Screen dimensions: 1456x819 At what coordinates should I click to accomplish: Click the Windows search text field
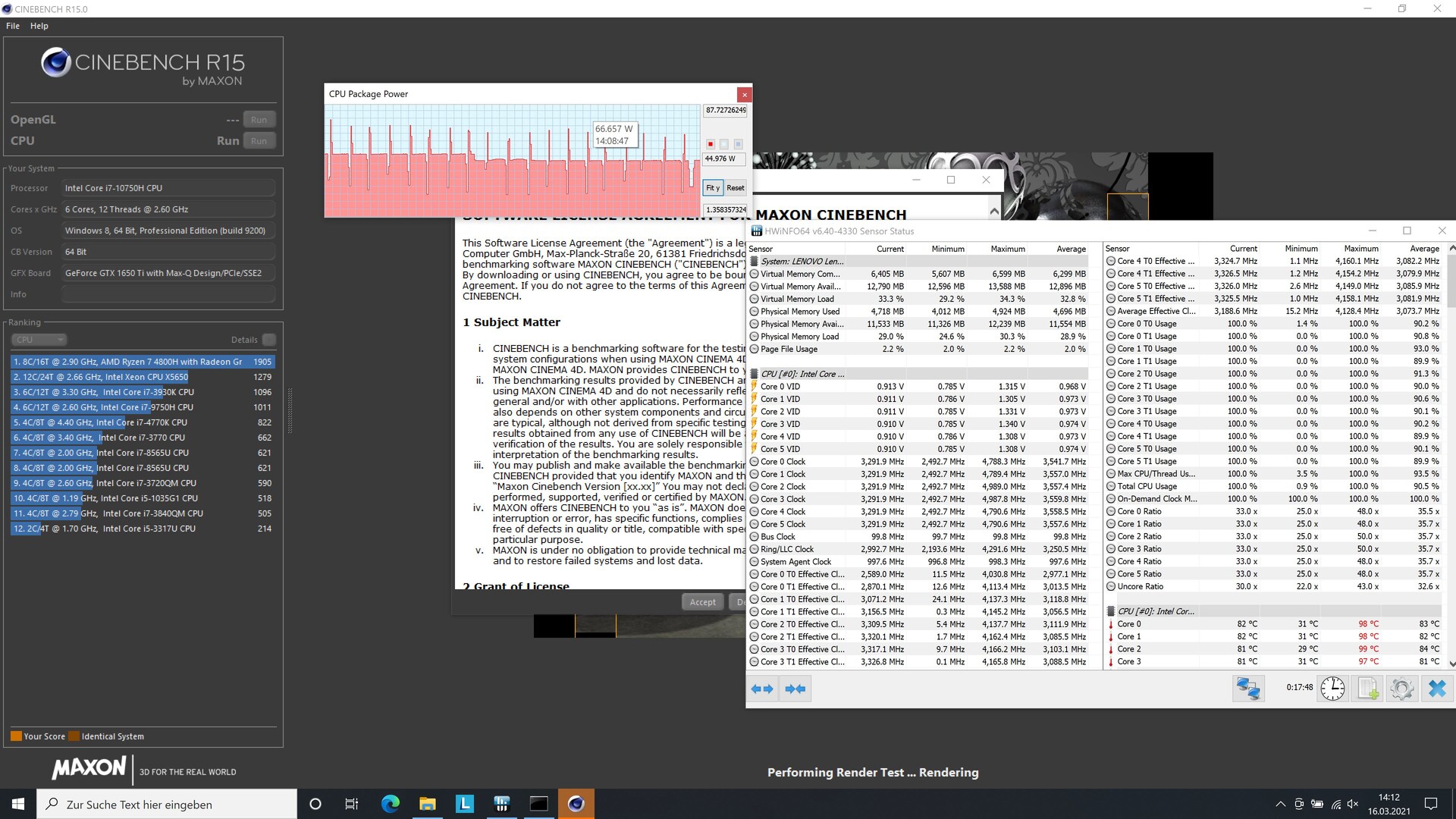coord(167,804)
